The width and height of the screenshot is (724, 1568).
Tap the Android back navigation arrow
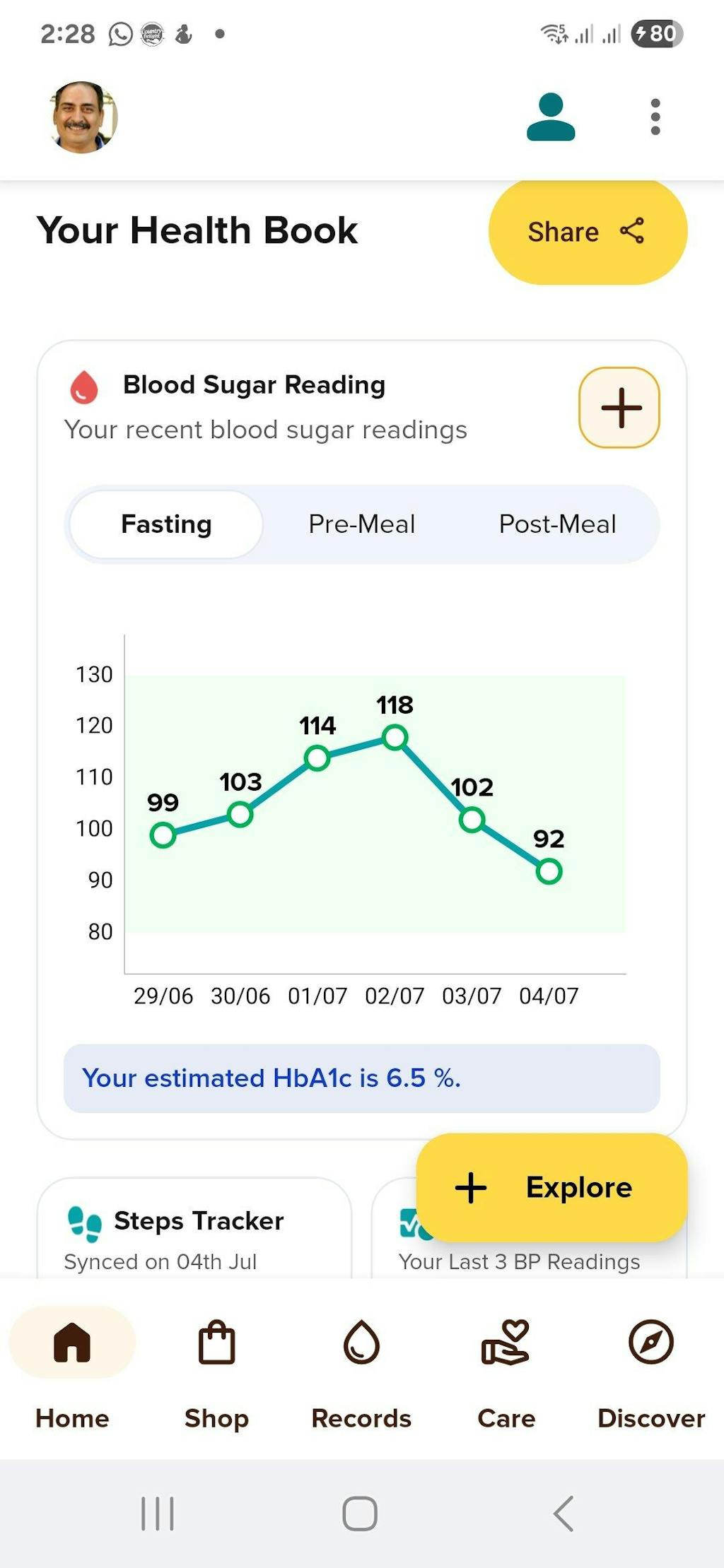pos(564,1514)
